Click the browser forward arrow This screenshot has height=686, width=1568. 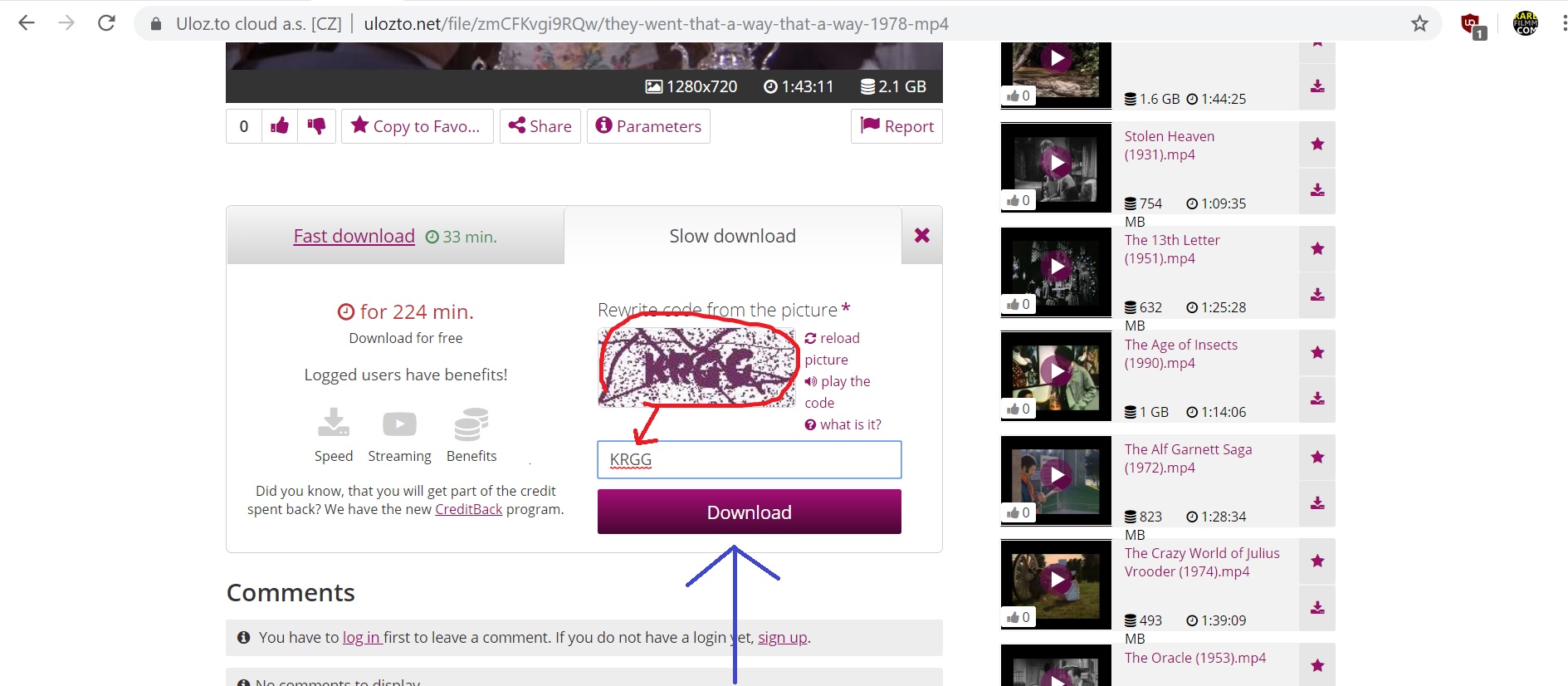pos(66,23)
